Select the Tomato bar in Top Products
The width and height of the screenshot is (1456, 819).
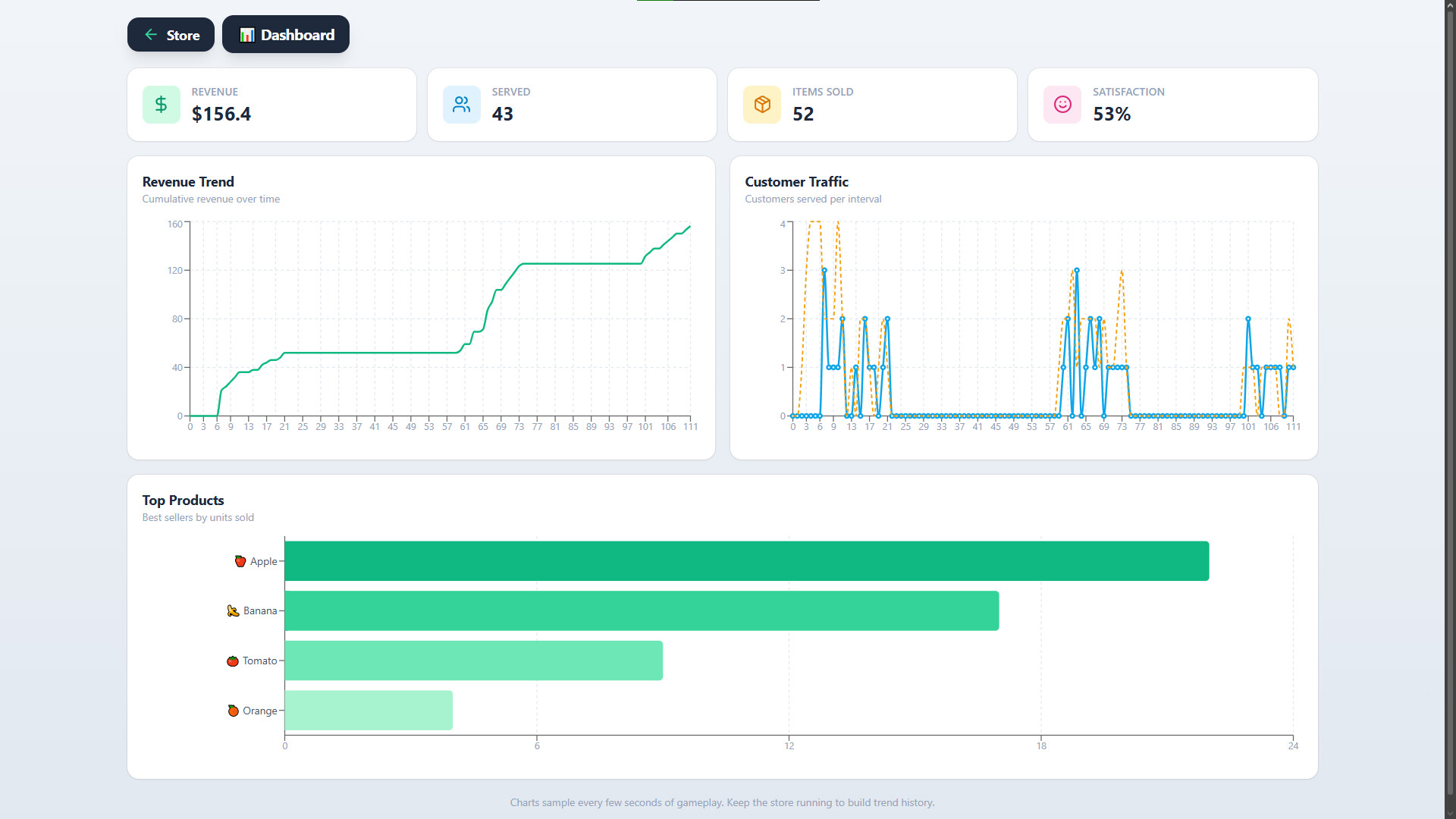(473, 661)
